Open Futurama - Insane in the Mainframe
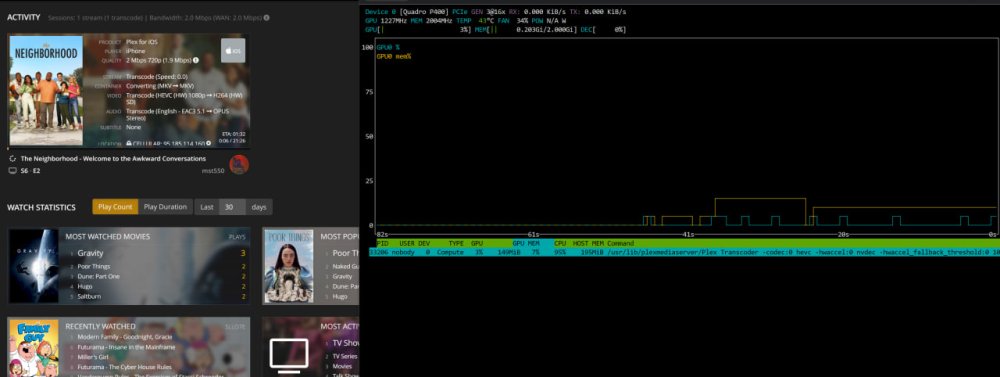1000x377 pixels. (x=126, y=347)
